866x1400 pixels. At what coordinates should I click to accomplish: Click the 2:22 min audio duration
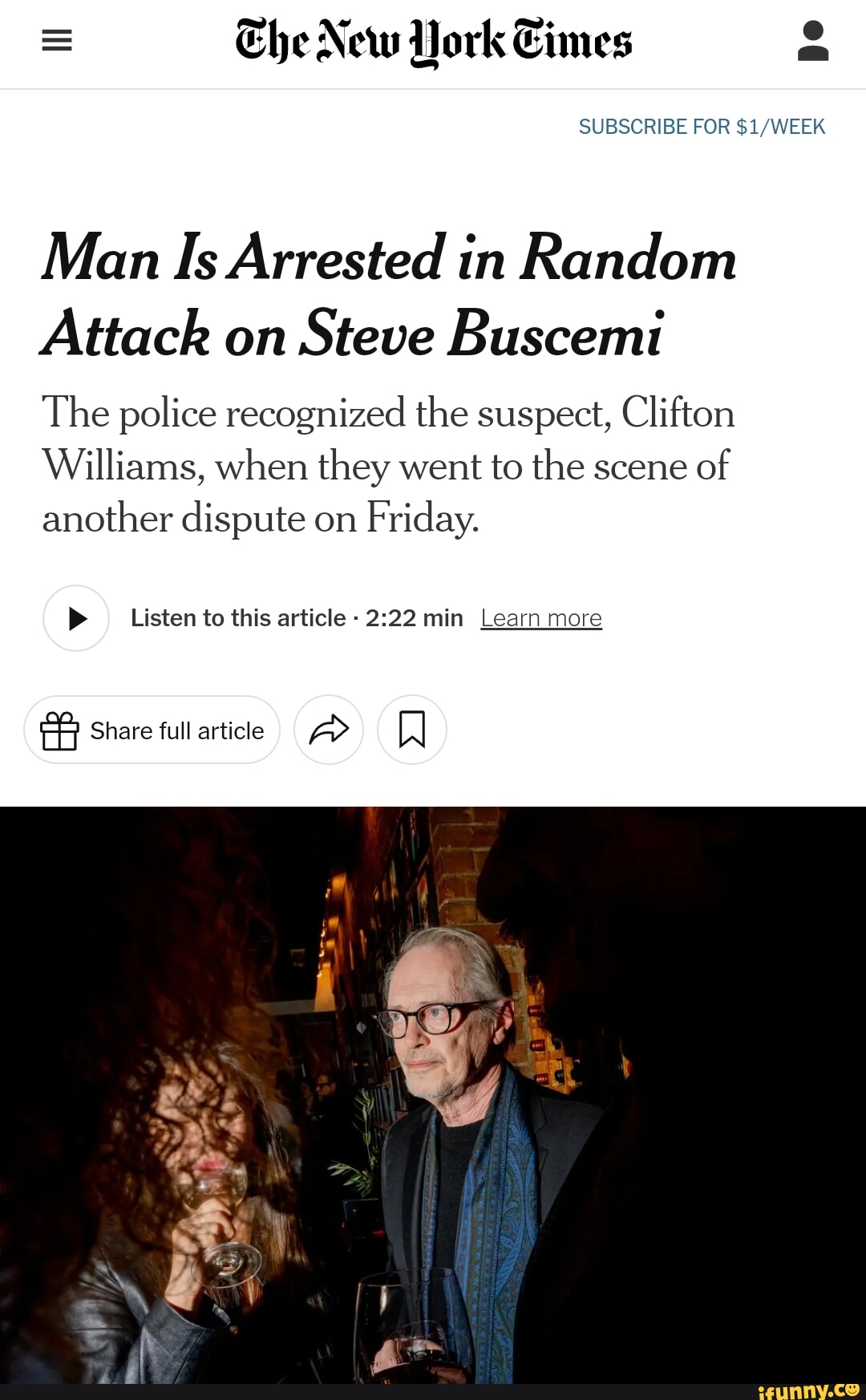click(414, 618)
